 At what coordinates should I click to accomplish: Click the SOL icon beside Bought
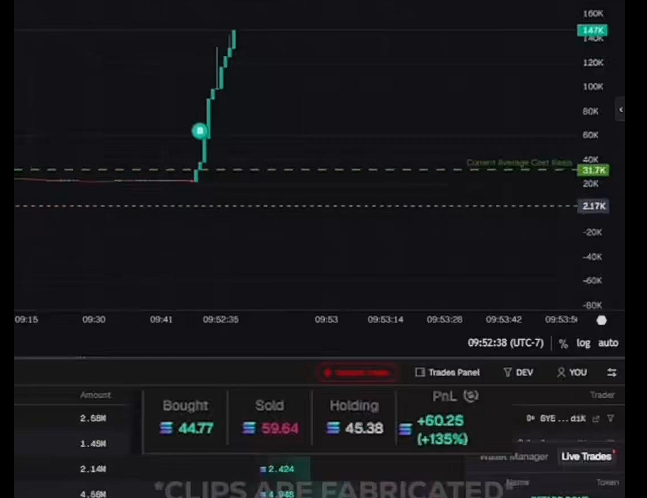pyautogui.click(x=166, y=428)
